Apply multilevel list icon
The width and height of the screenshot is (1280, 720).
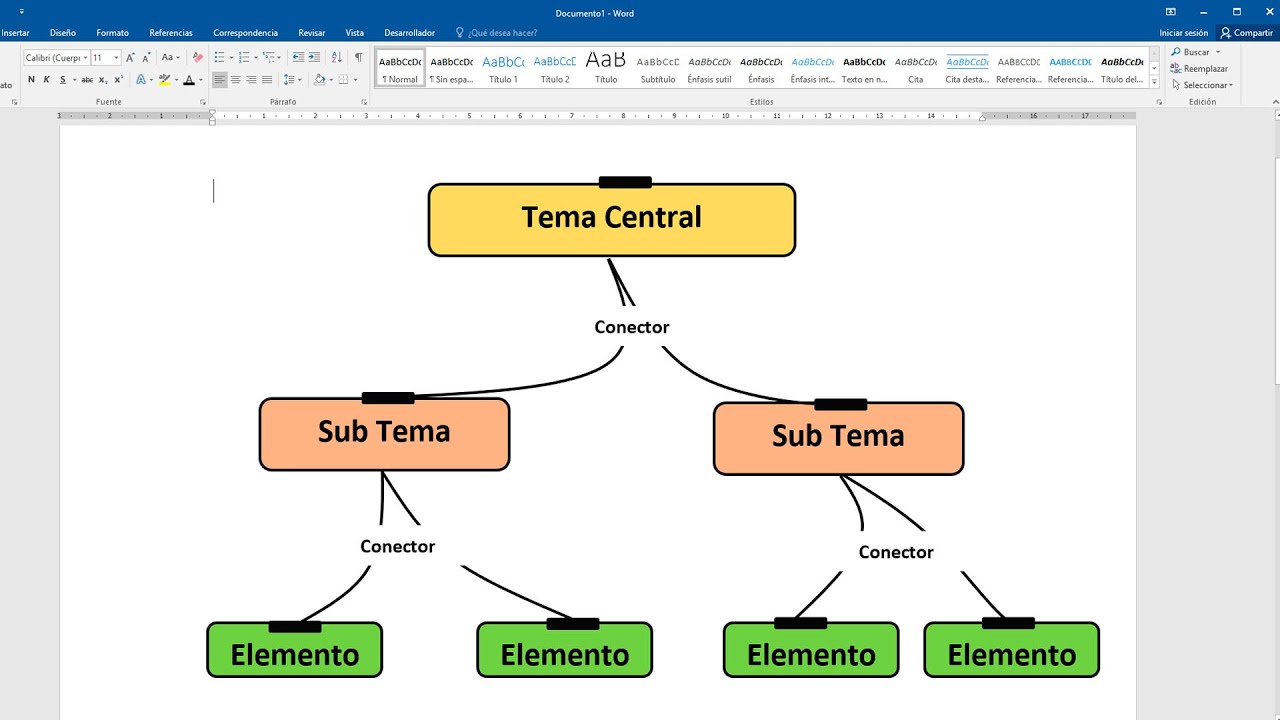coord(268,58)
